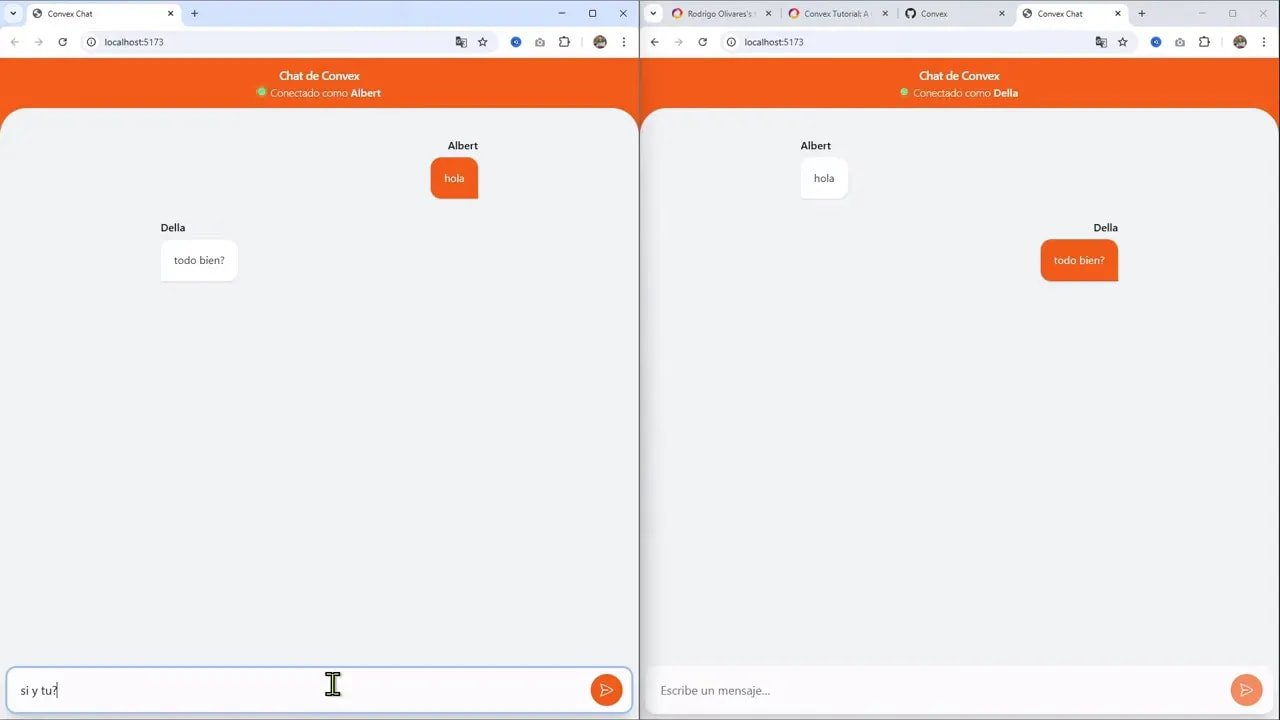Click sender name 'Albert' in Della's window

point(816,146)
